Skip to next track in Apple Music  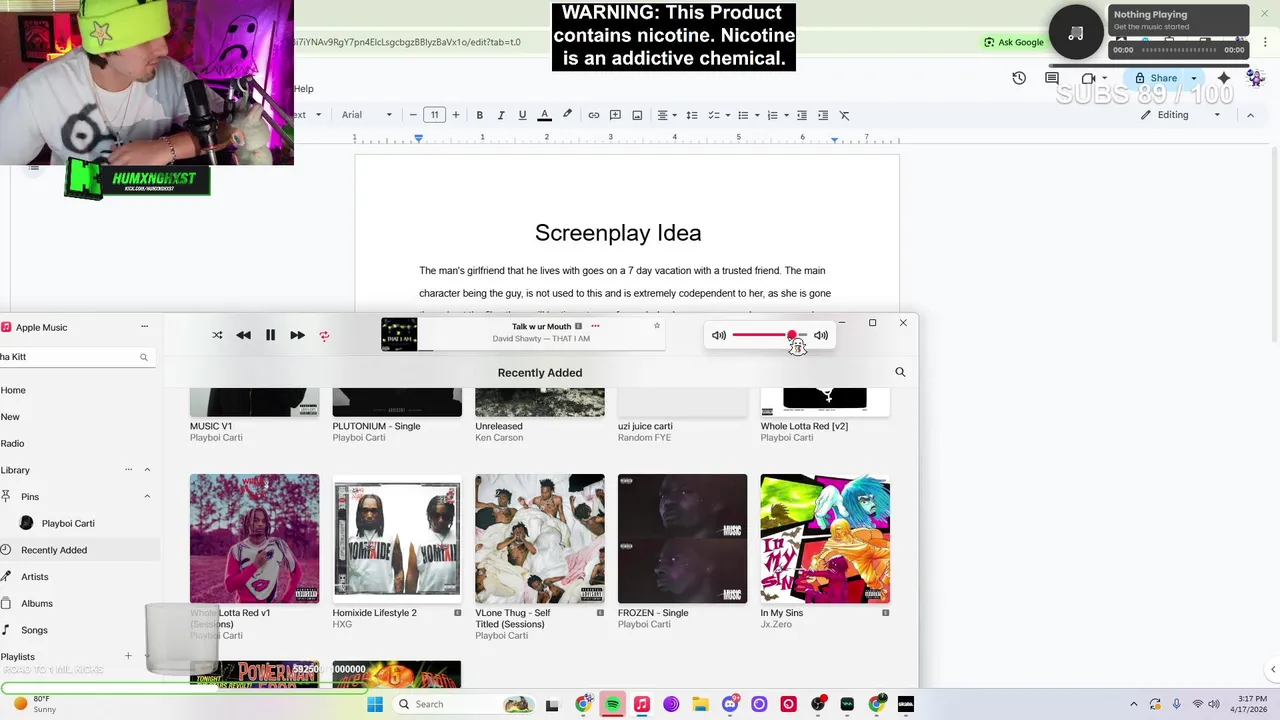(297, 336)
